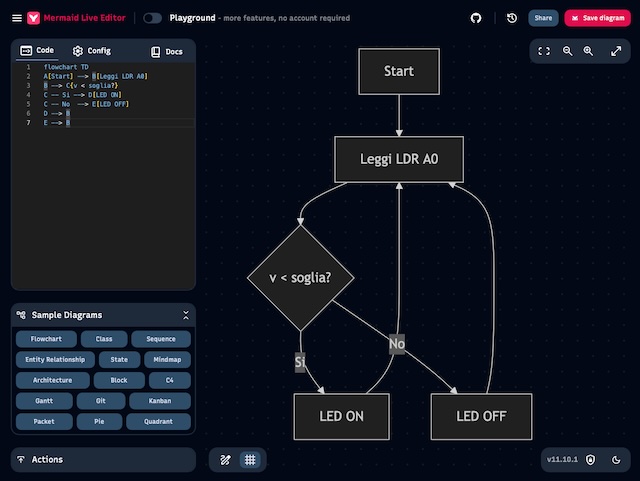Open the version history icon
Image resolution: width=640 pixels, height=481 pixels.
tap(512, 18)
